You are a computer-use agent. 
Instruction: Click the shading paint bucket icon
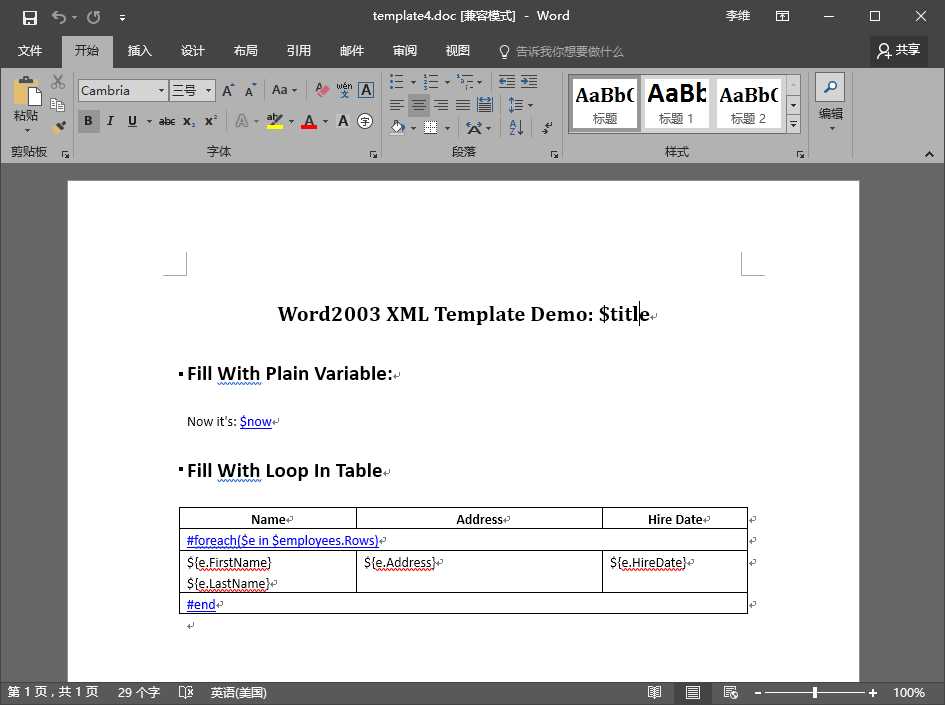(398, 127)
